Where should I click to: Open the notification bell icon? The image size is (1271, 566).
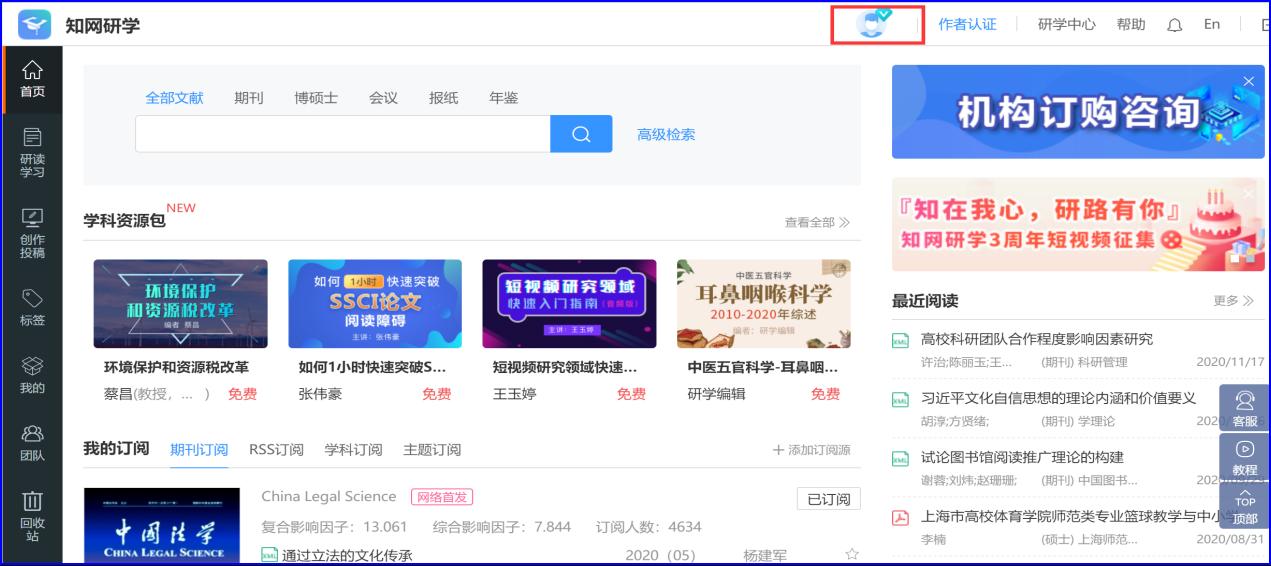coord(1175,25)
